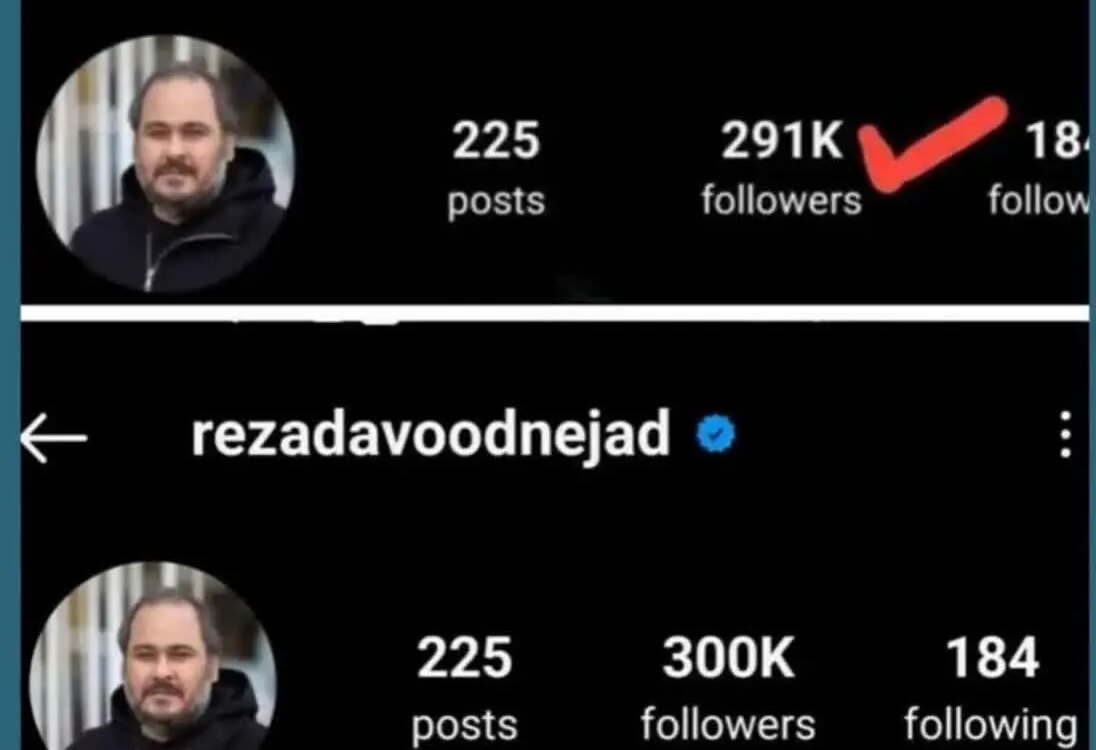Tap the upper 225 posts count

[x=496, y=169]
